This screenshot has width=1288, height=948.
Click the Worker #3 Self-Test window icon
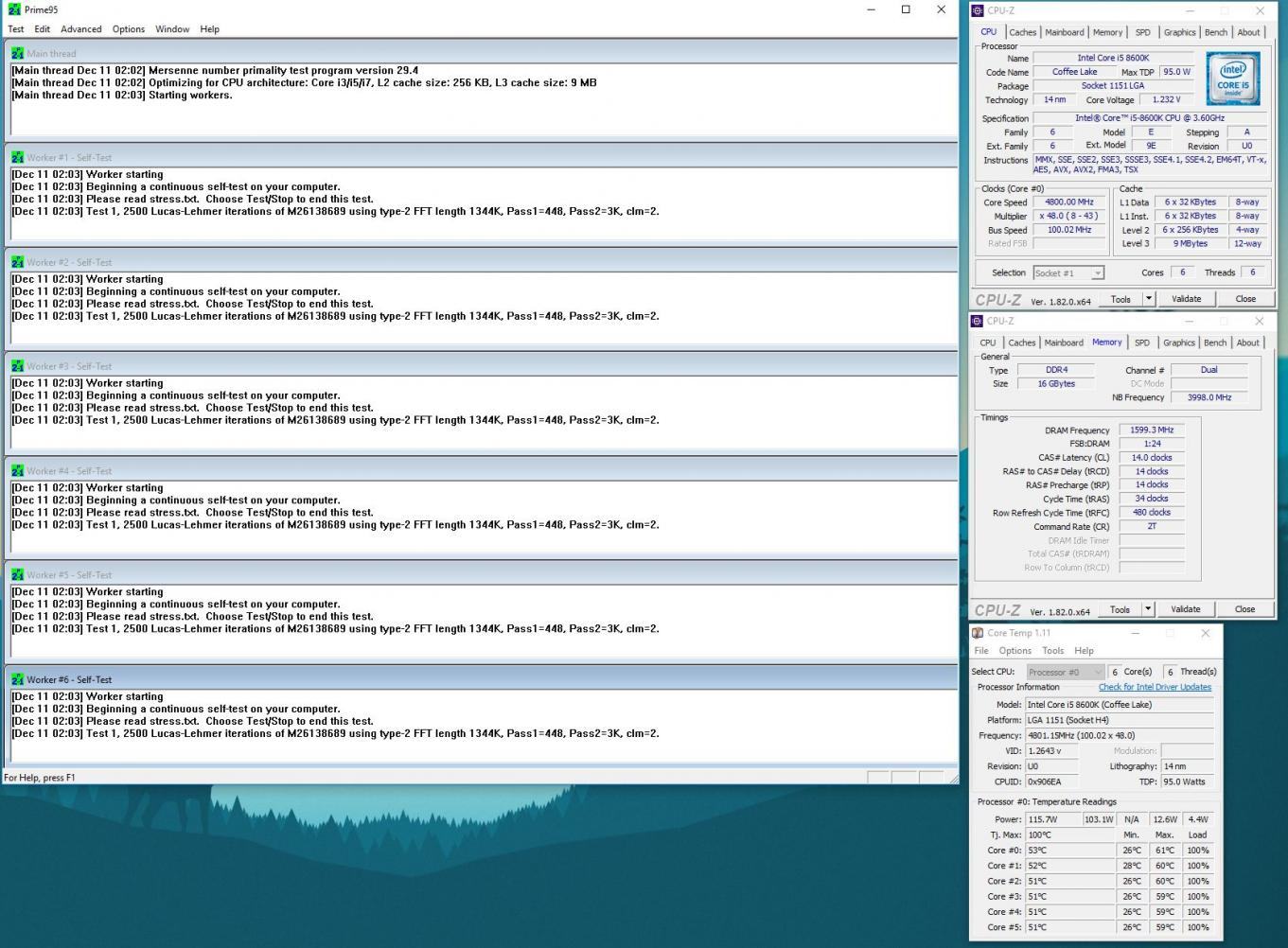tap(17, 366)
